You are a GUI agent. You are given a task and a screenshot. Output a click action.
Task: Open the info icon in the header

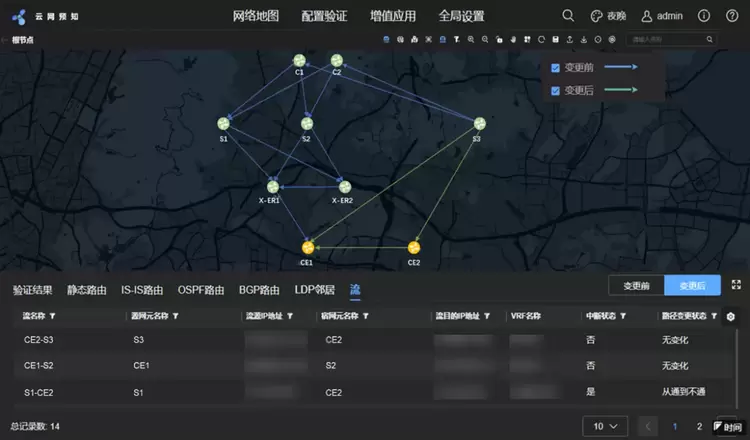point(704,16)
